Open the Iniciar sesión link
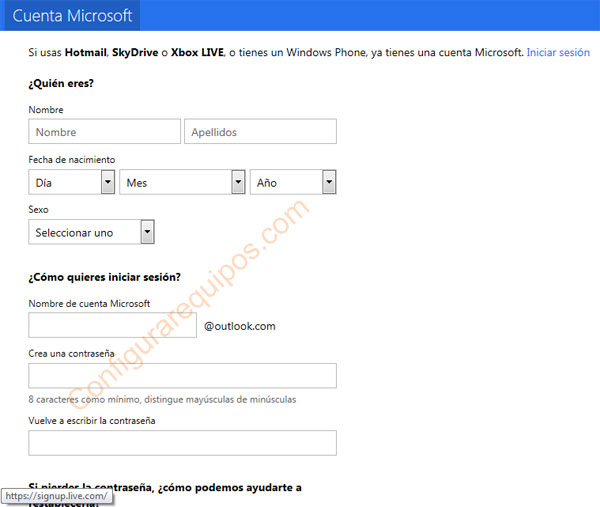Image resolution: width=600 pixels, height=507 pixels. tap(558, 52)
